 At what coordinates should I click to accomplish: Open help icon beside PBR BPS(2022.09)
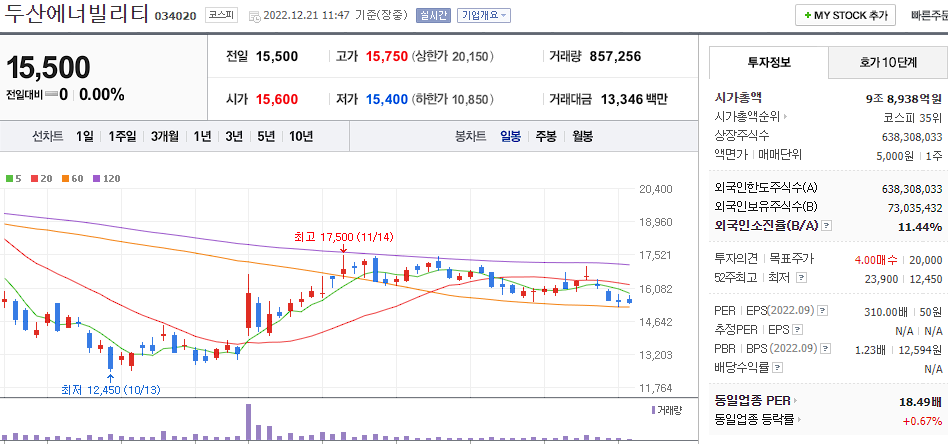click(x=826, y=348)
